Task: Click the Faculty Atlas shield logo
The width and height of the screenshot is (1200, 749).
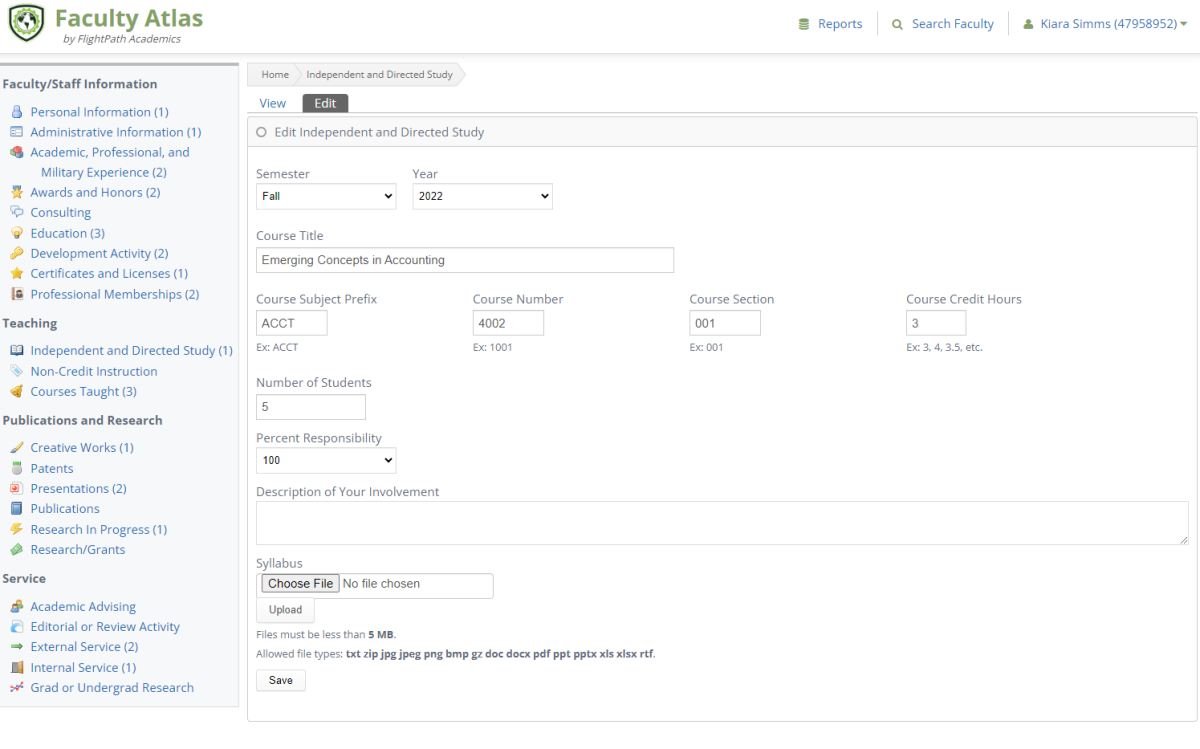Action: (x=27, y=23)
